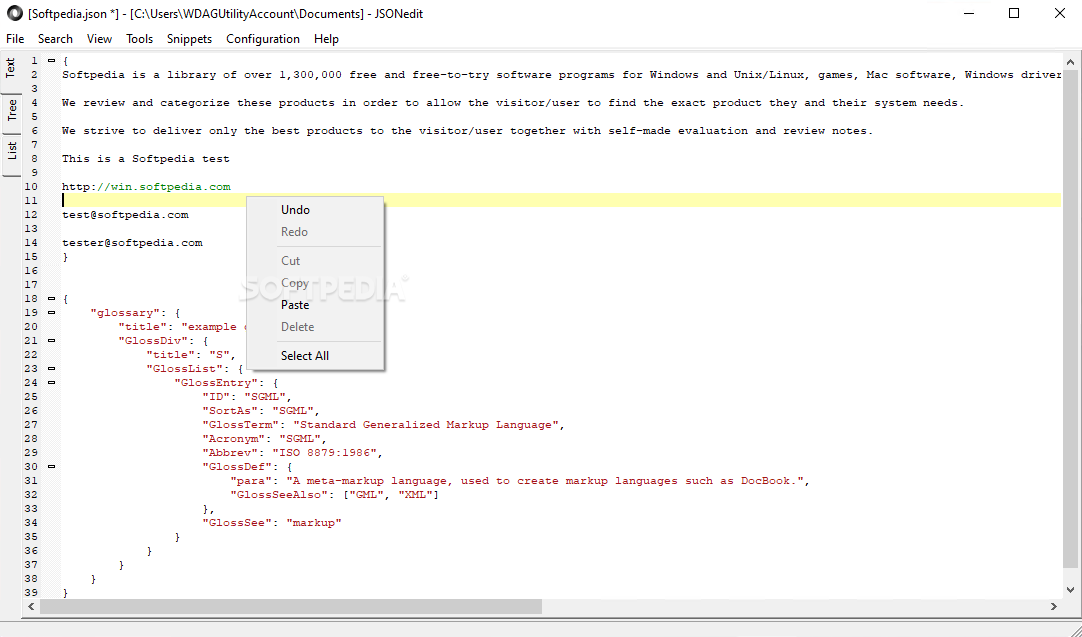The width and height of the screenshot is (1082, 637).
Task: Open the File menu
Action: click(14, 39)
